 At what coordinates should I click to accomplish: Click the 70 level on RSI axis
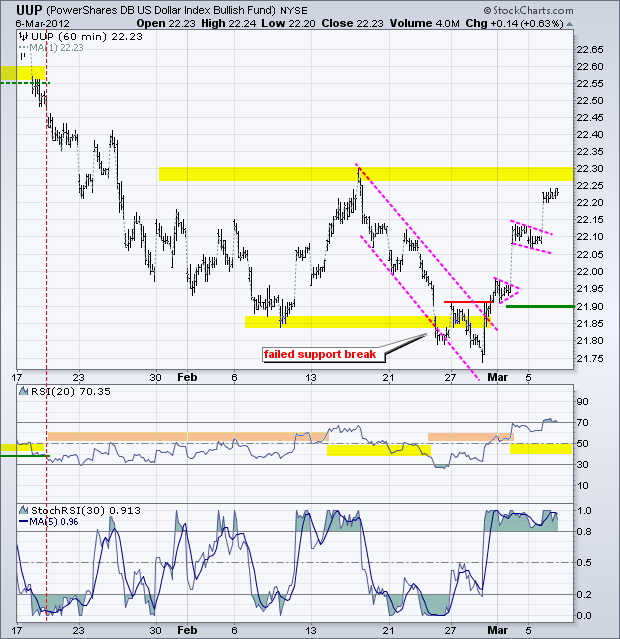(582, 423)
